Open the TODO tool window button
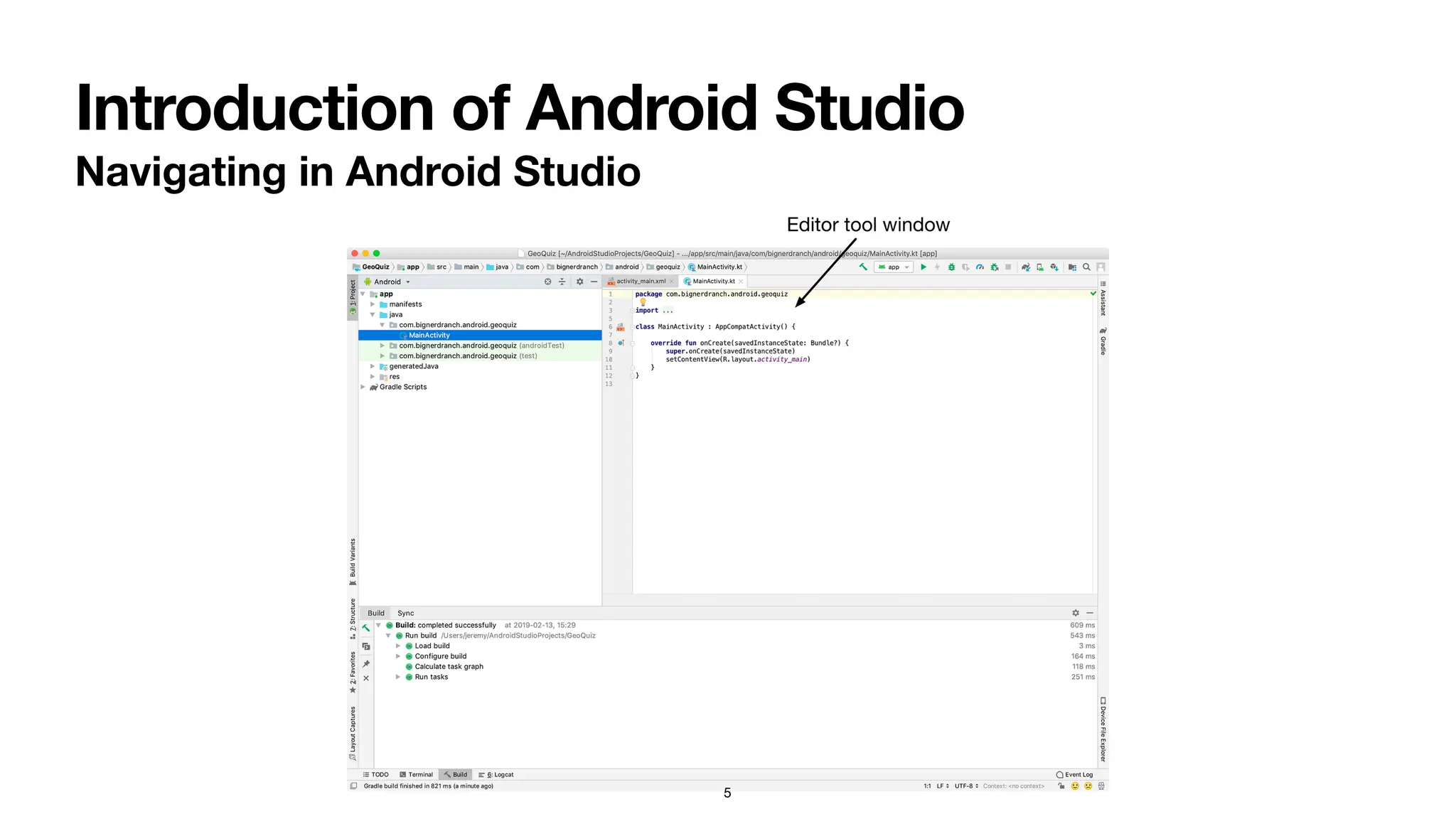Viewport: 1456px width, 819px height. click(376, 774)
